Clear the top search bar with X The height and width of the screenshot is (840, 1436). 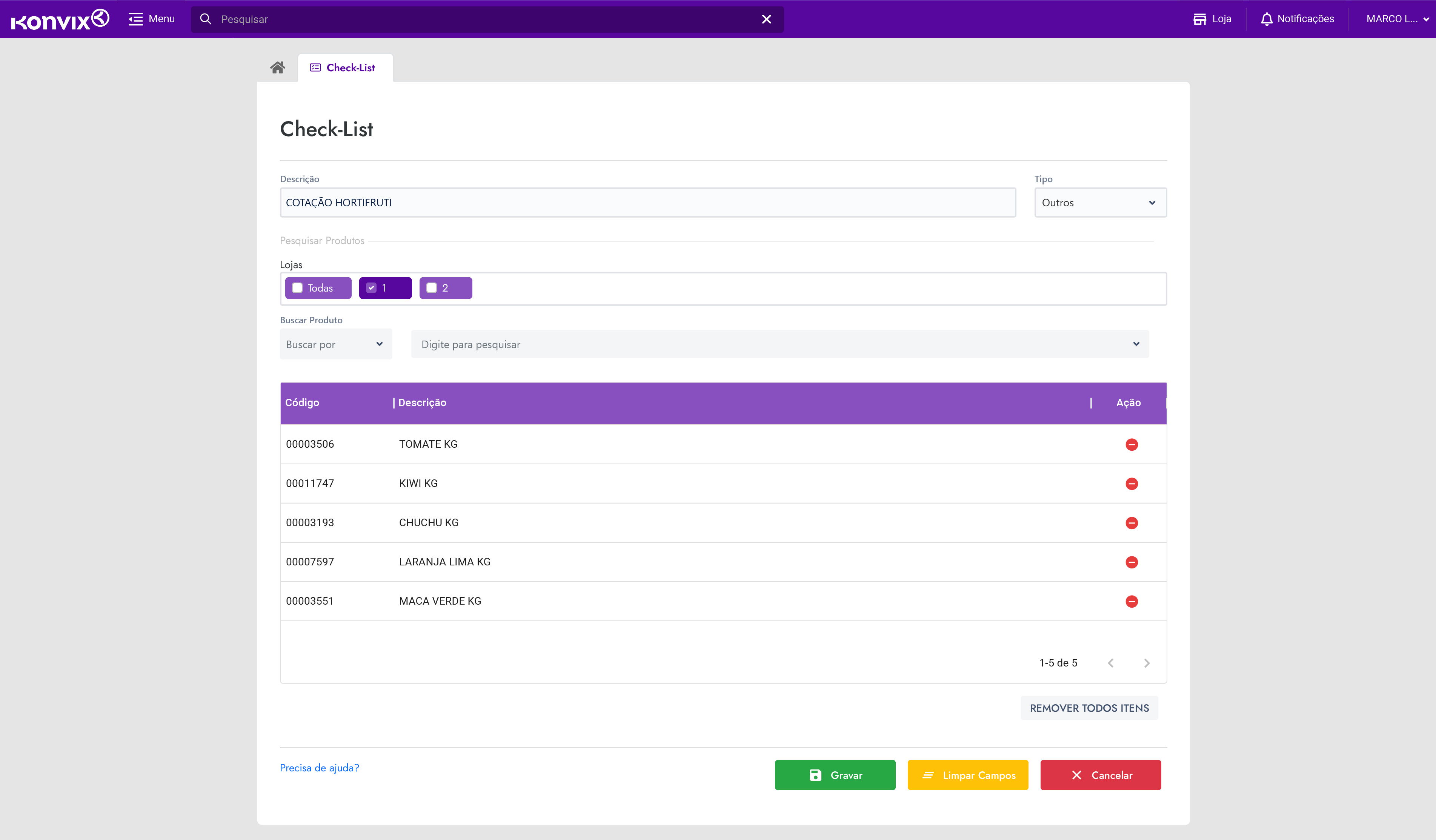[x=766, y=19]
